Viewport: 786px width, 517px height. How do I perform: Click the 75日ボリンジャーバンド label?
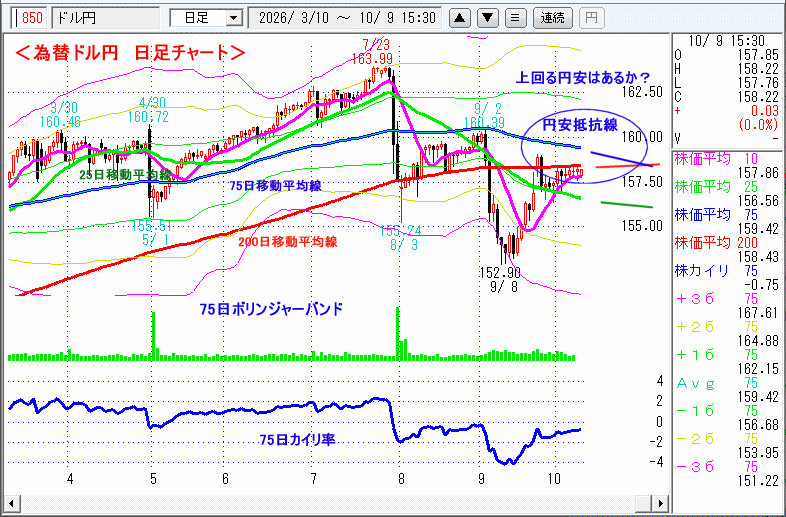click(x=271, y=309)
